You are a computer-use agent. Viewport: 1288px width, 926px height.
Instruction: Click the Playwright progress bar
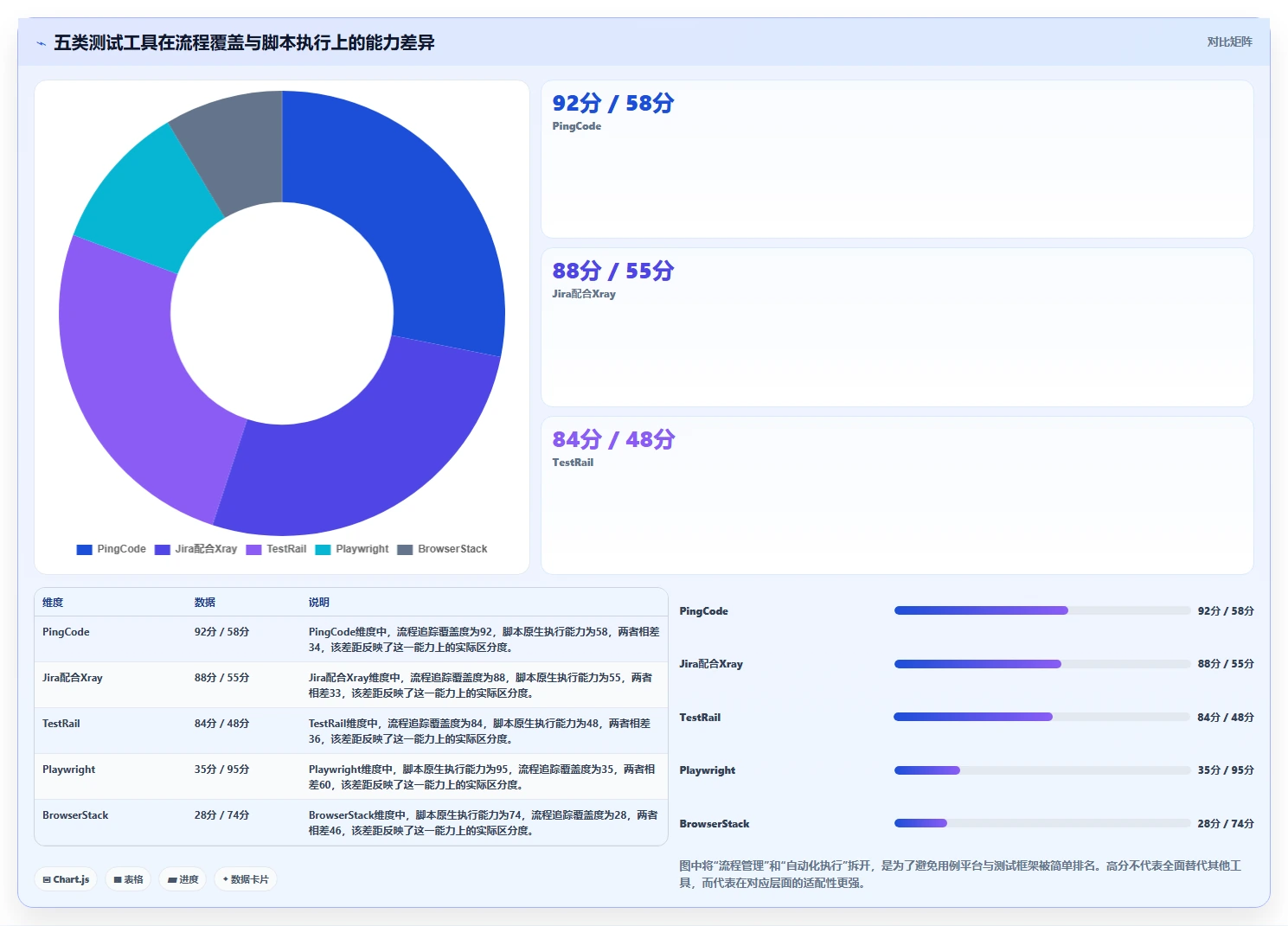[x=1042, y=770]
